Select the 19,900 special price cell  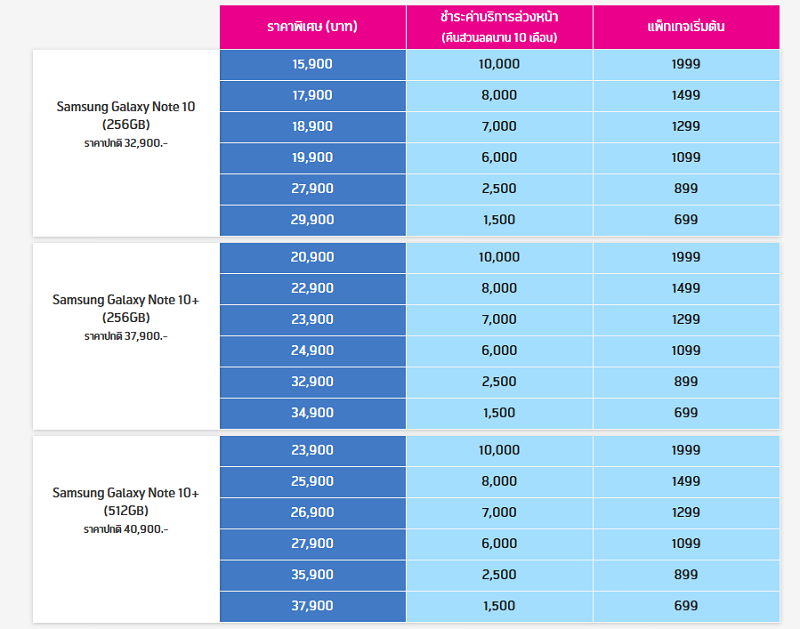tap(313, 158)
